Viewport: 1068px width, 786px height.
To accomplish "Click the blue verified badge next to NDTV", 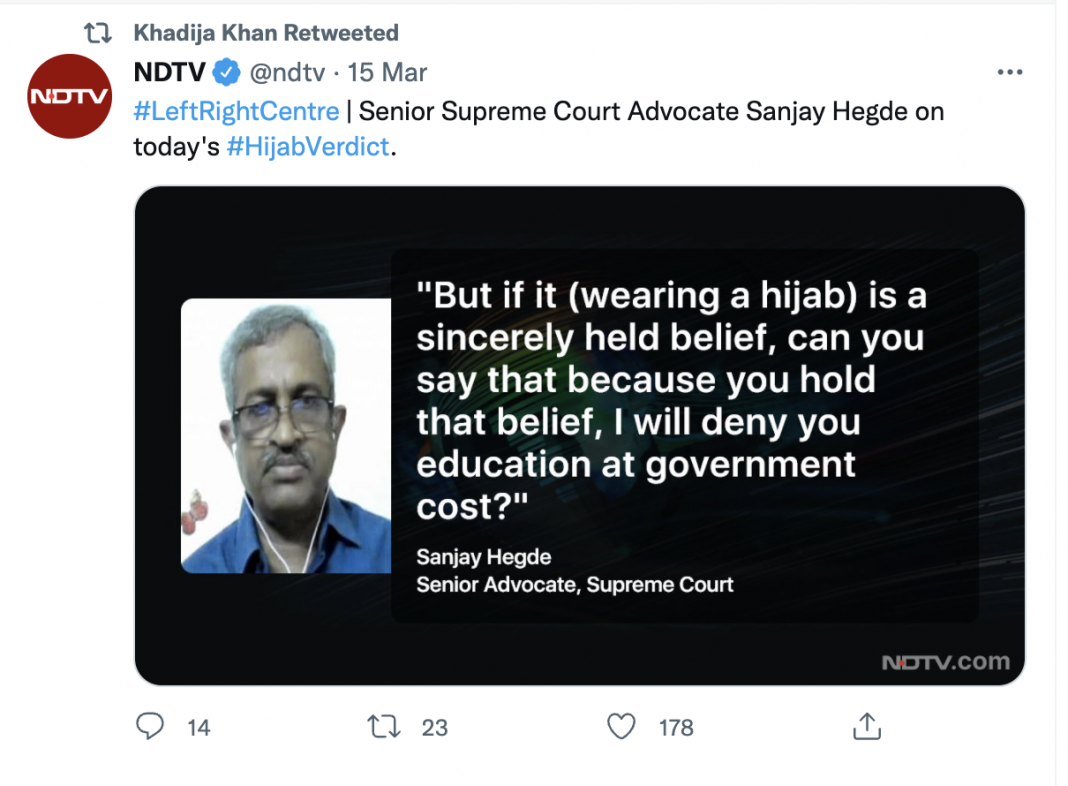I will (x=227, y=73).
